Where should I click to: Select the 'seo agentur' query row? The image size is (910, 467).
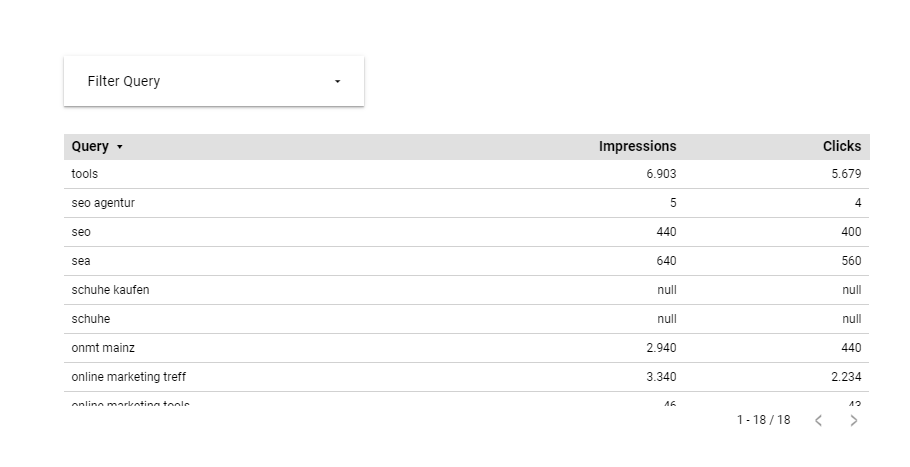coord(103,203)
